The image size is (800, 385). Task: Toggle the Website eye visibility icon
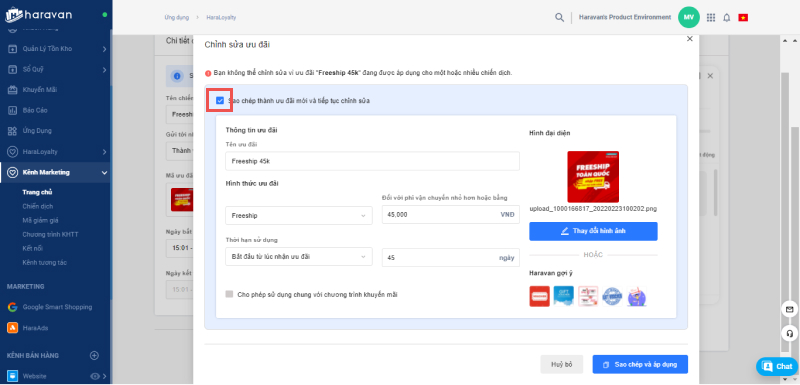point(94,376)
